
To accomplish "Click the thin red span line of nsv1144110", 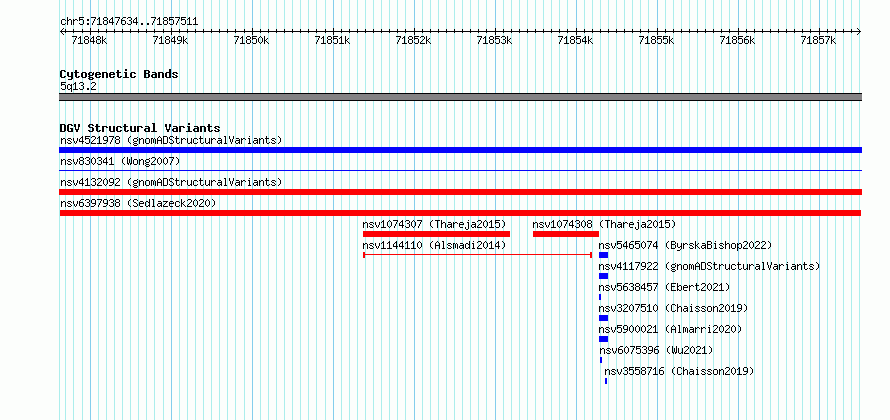I will pos(477,255).
